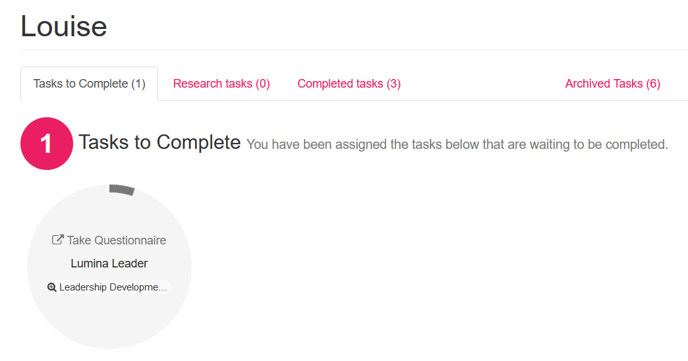Open the Archived Tasks (6) tab

(613, 83)
